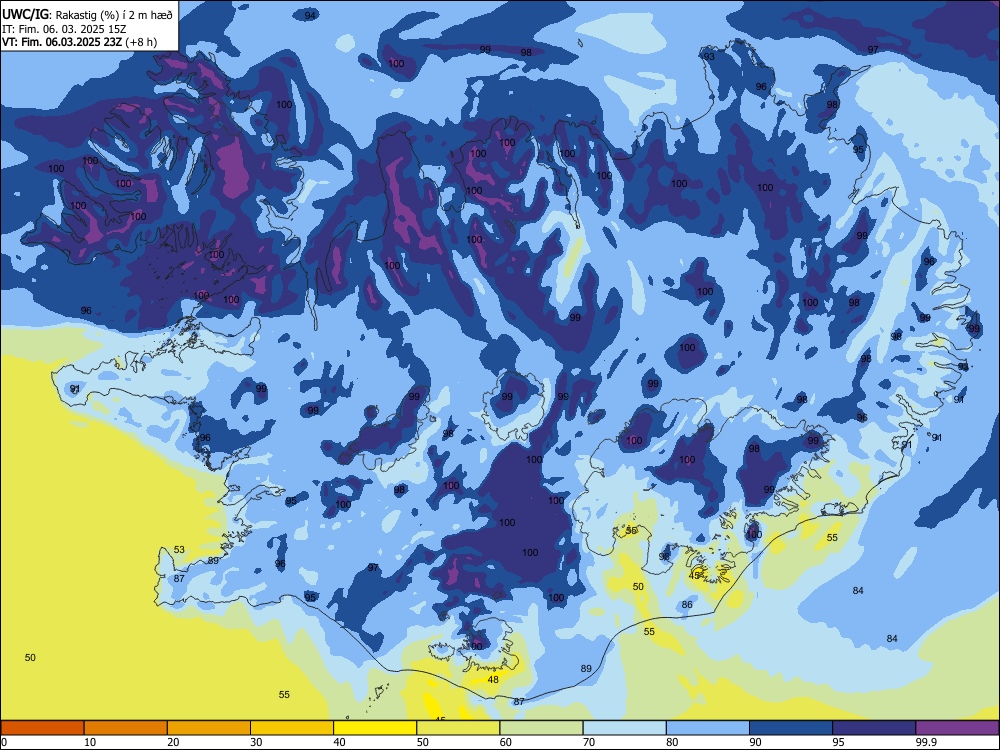Viewport: 1000px width, 750px height.
Task: Click the legend scale label '30'
Action: point(256,742)
